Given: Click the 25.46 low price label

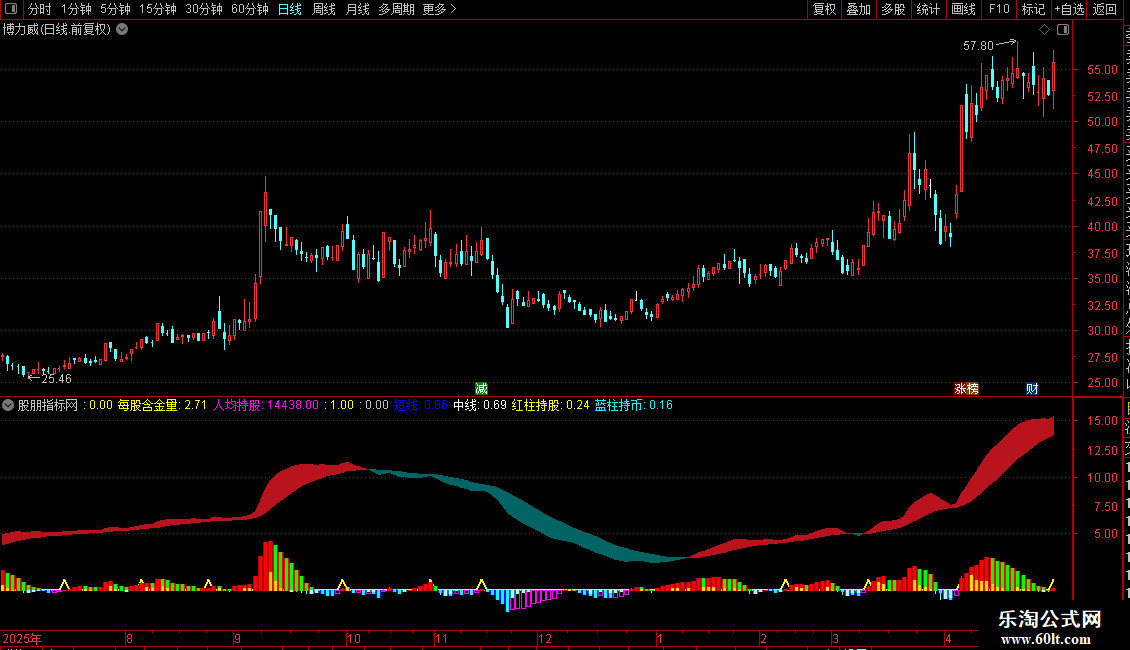Looking at the screenshot, I should pyautogui.click(x=56, y=379).
